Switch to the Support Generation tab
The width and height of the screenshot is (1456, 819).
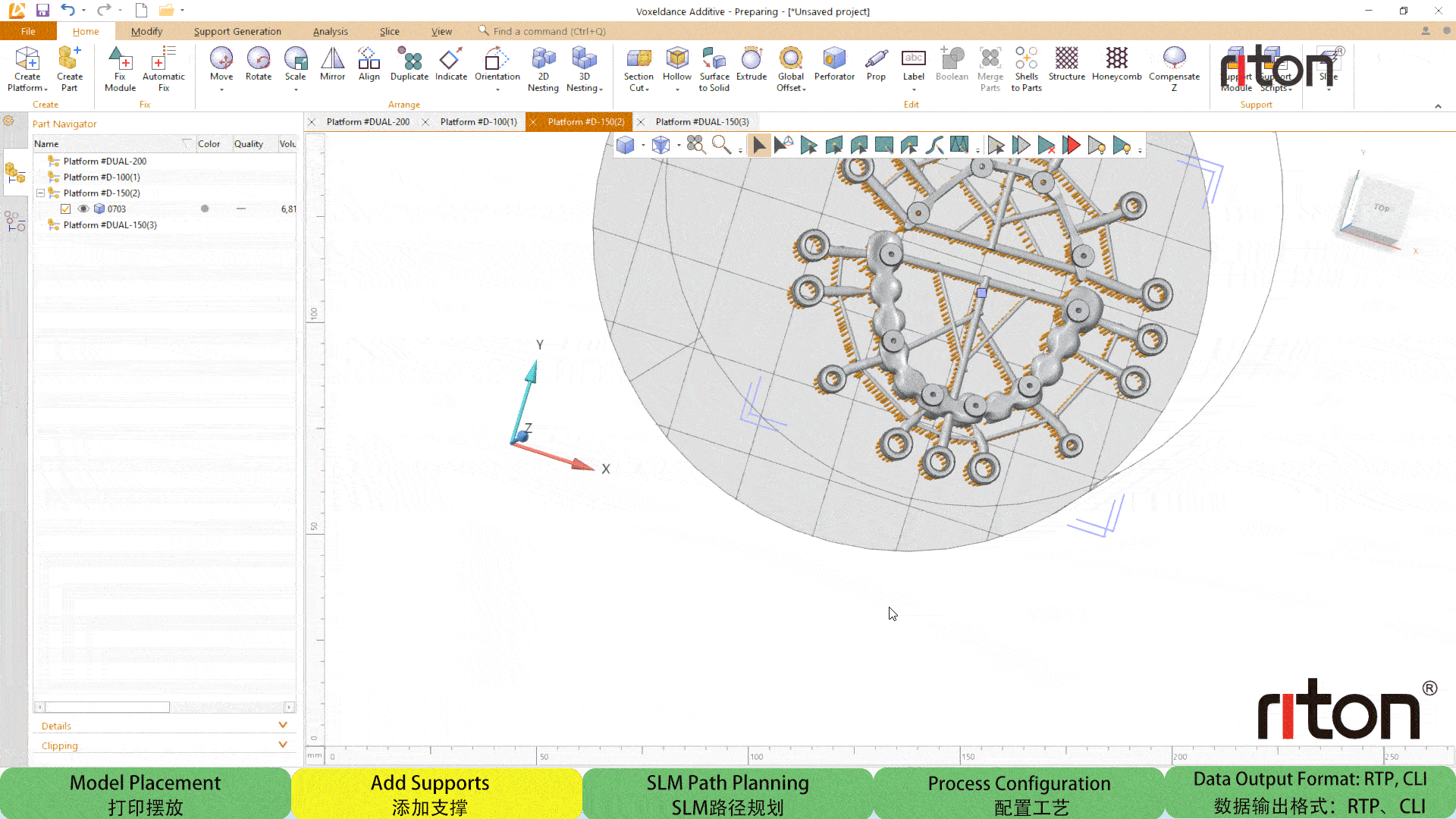point(237,31)
